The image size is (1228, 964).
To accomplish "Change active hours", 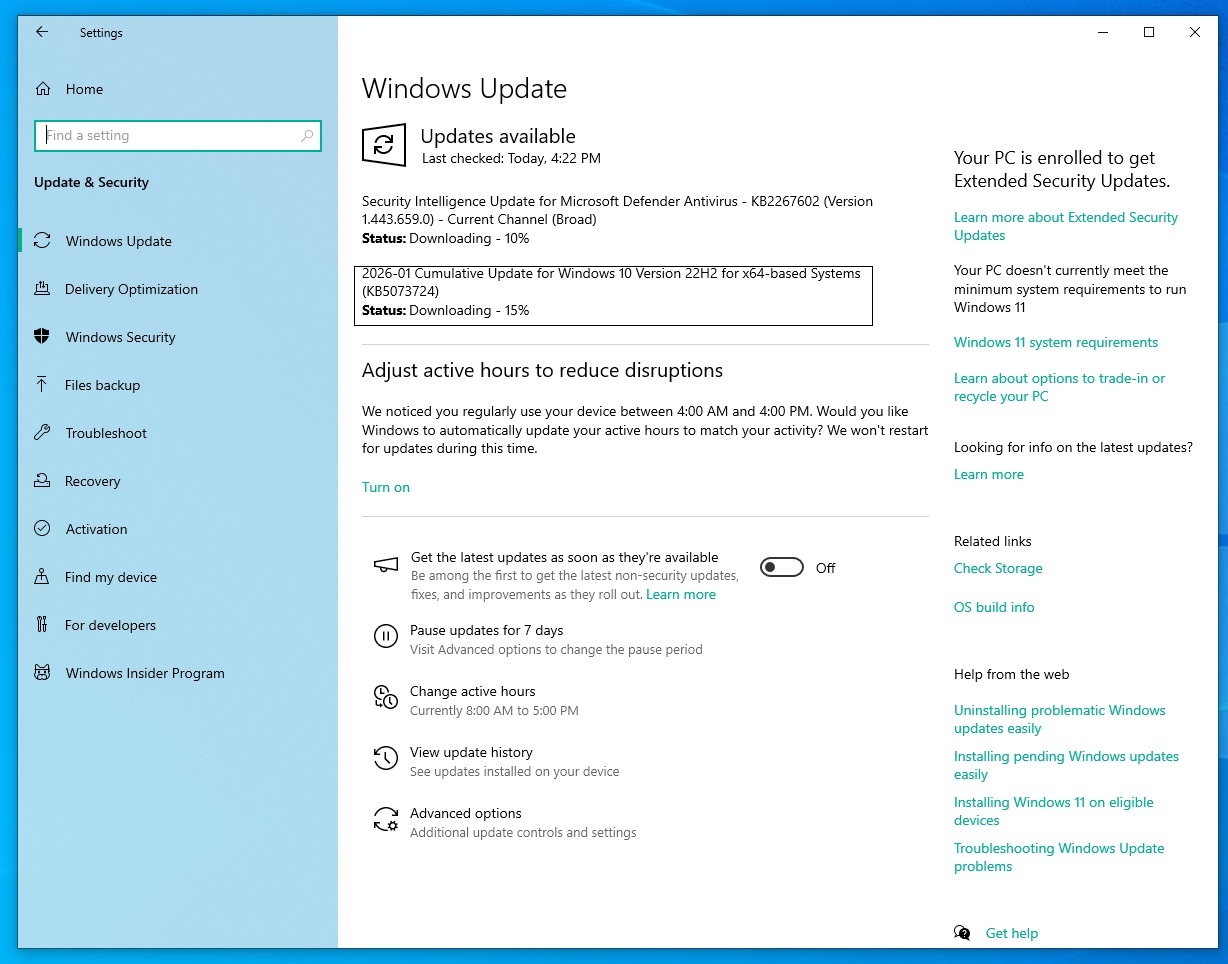I will tap(472, 691).
